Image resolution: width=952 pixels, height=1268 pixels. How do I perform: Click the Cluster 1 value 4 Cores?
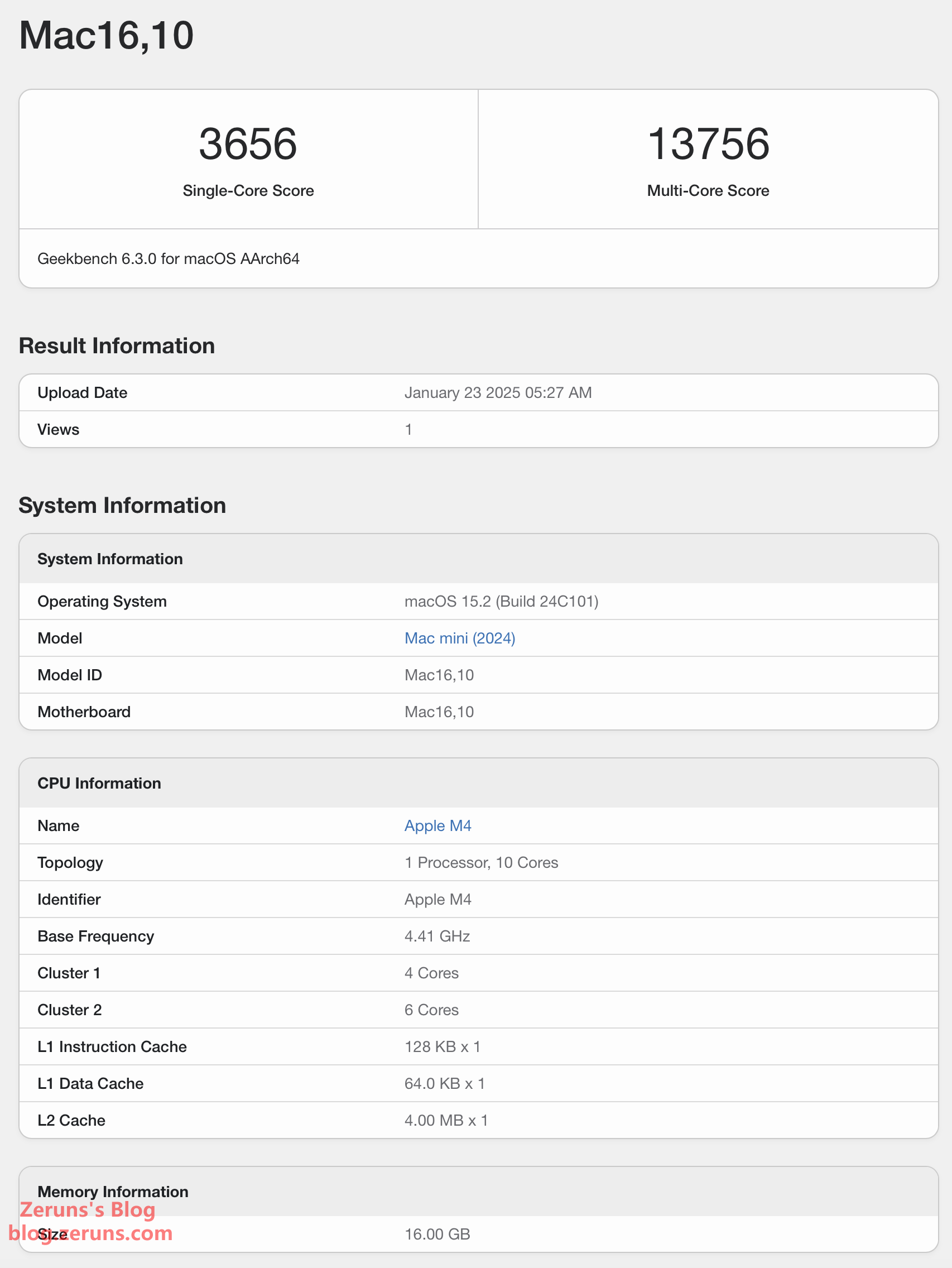tap(431, 973)
